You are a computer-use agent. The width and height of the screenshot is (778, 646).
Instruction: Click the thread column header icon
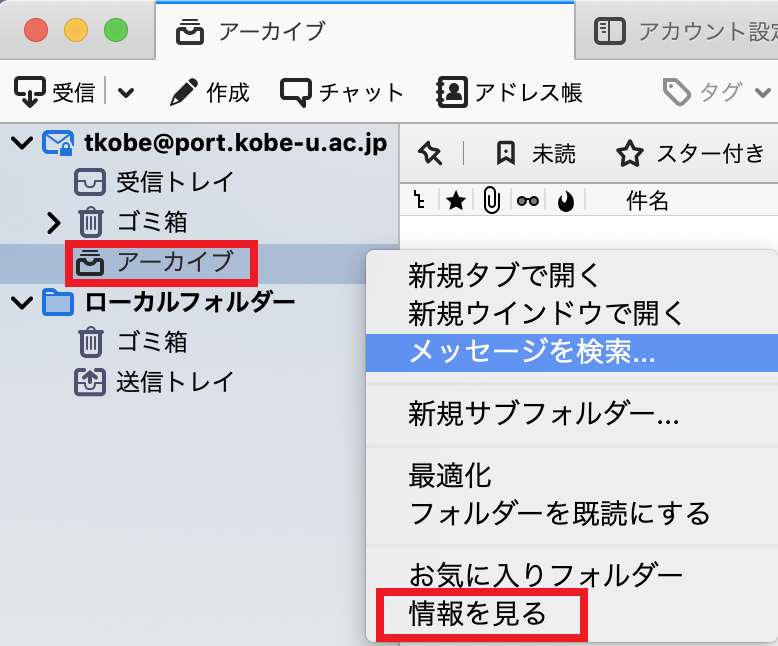419,200
